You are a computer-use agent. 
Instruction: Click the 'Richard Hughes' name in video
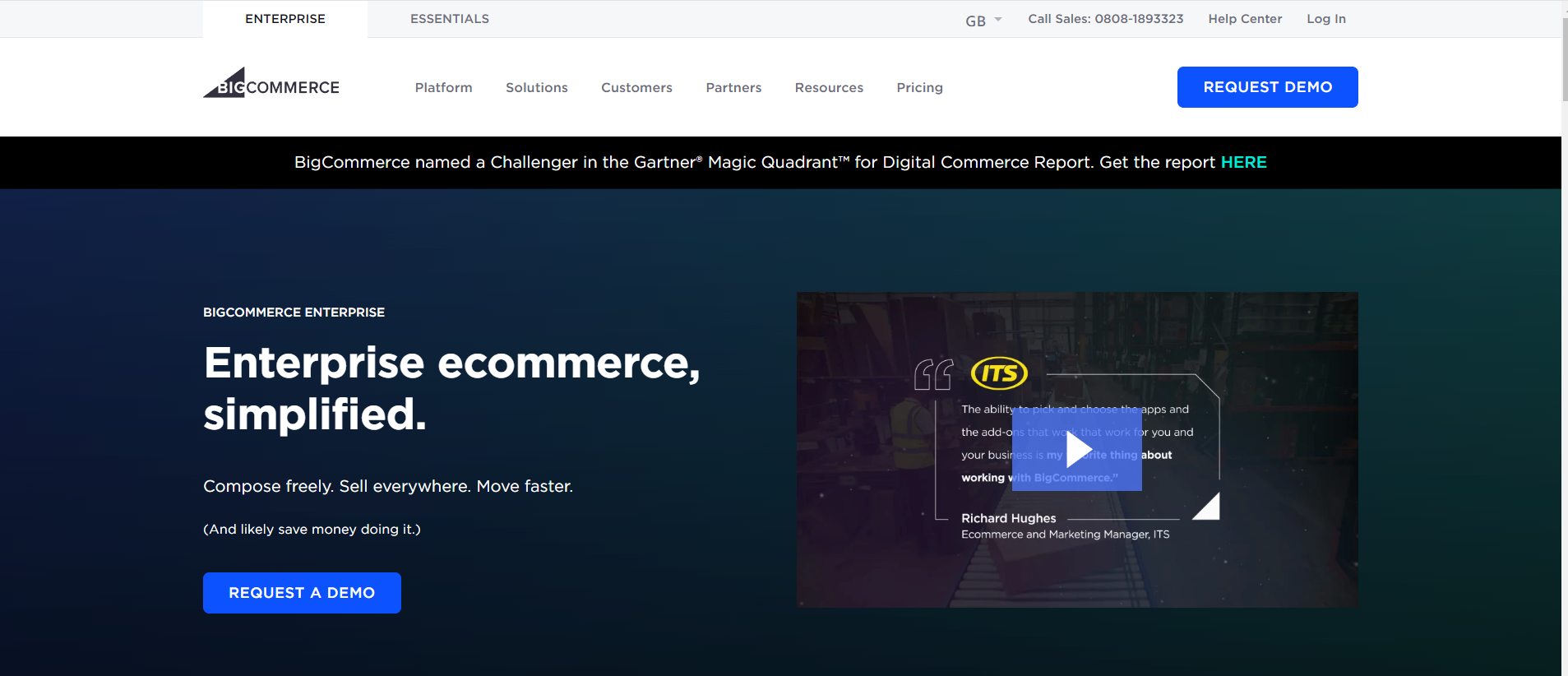(1009, 518)
